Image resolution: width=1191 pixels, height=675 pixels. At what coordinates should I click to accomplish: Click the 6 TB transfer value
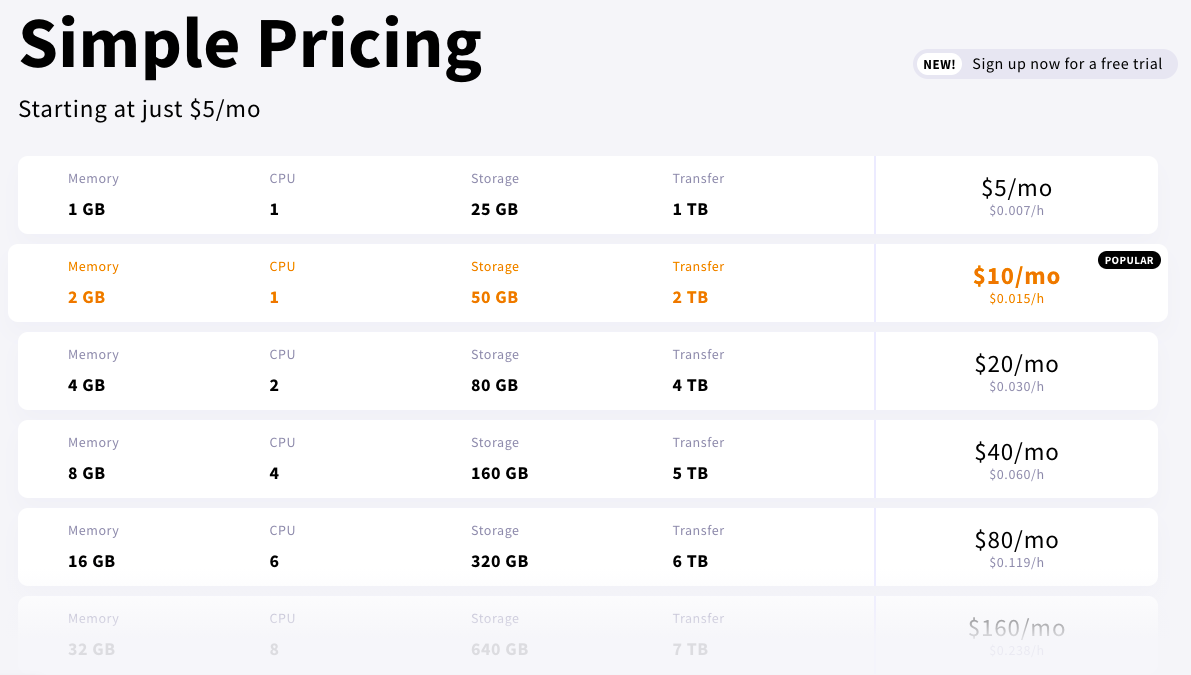690,562
